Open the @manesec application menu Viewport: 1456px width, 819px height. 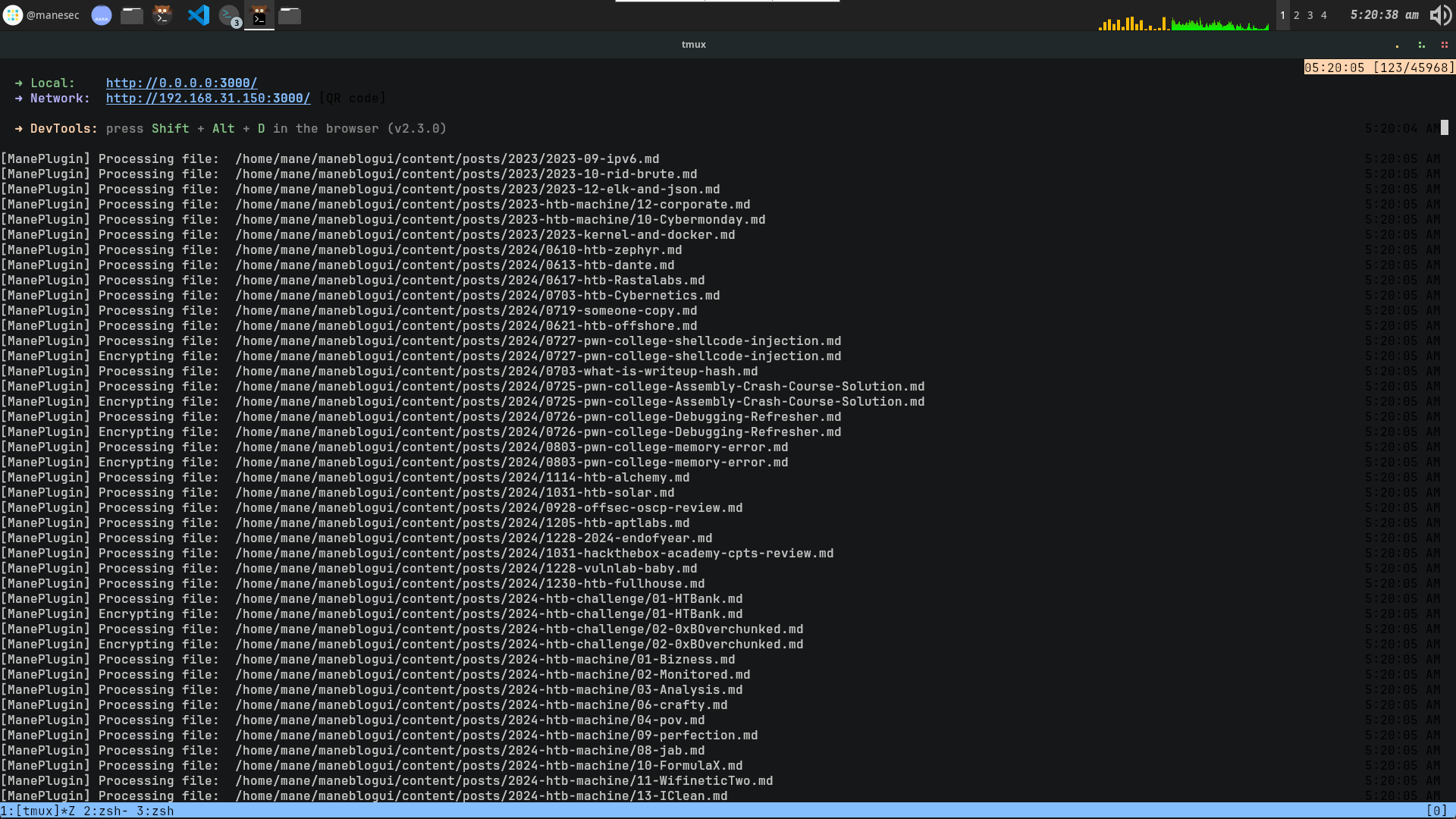[42, 15]
